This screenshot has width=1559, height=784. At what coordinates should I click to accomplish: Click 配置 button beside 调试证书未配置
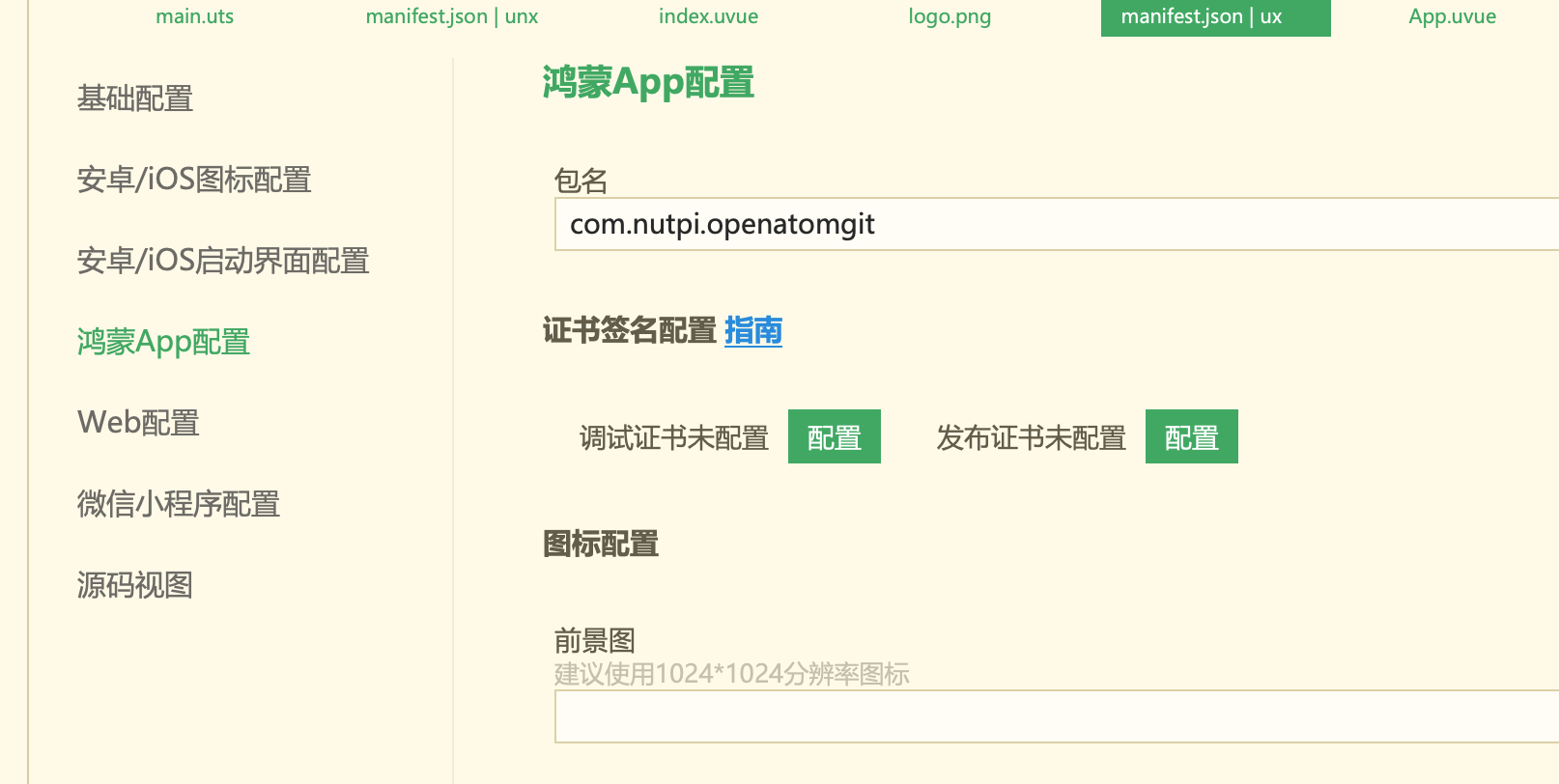[x=834, y=437]
